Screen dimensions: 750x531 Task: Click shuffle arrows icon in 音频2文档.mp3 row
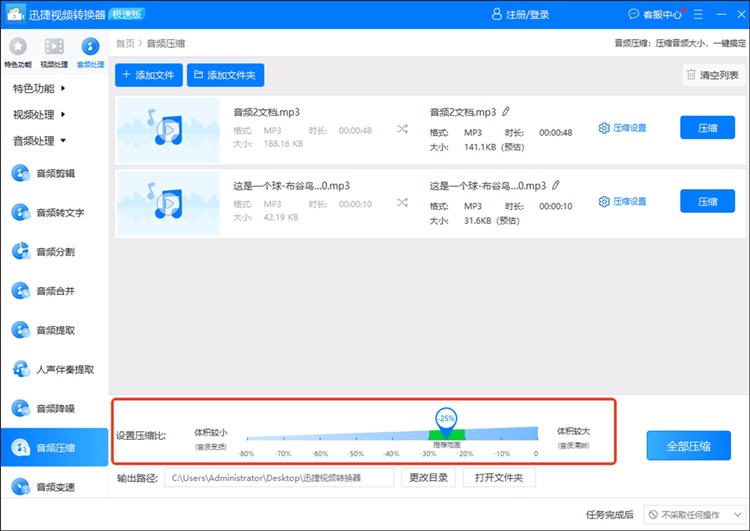coord(402,129)
